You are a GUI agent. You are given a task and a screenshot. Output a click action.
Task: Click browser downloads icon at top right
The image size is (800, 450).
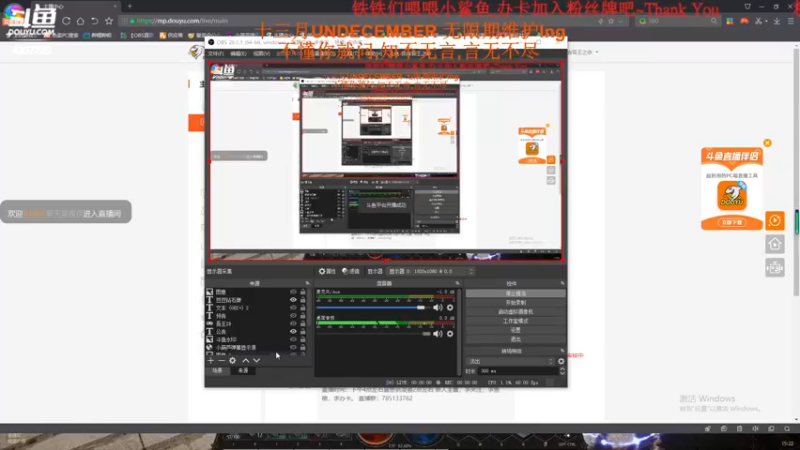pyautogui.click(x=777, y=21)
